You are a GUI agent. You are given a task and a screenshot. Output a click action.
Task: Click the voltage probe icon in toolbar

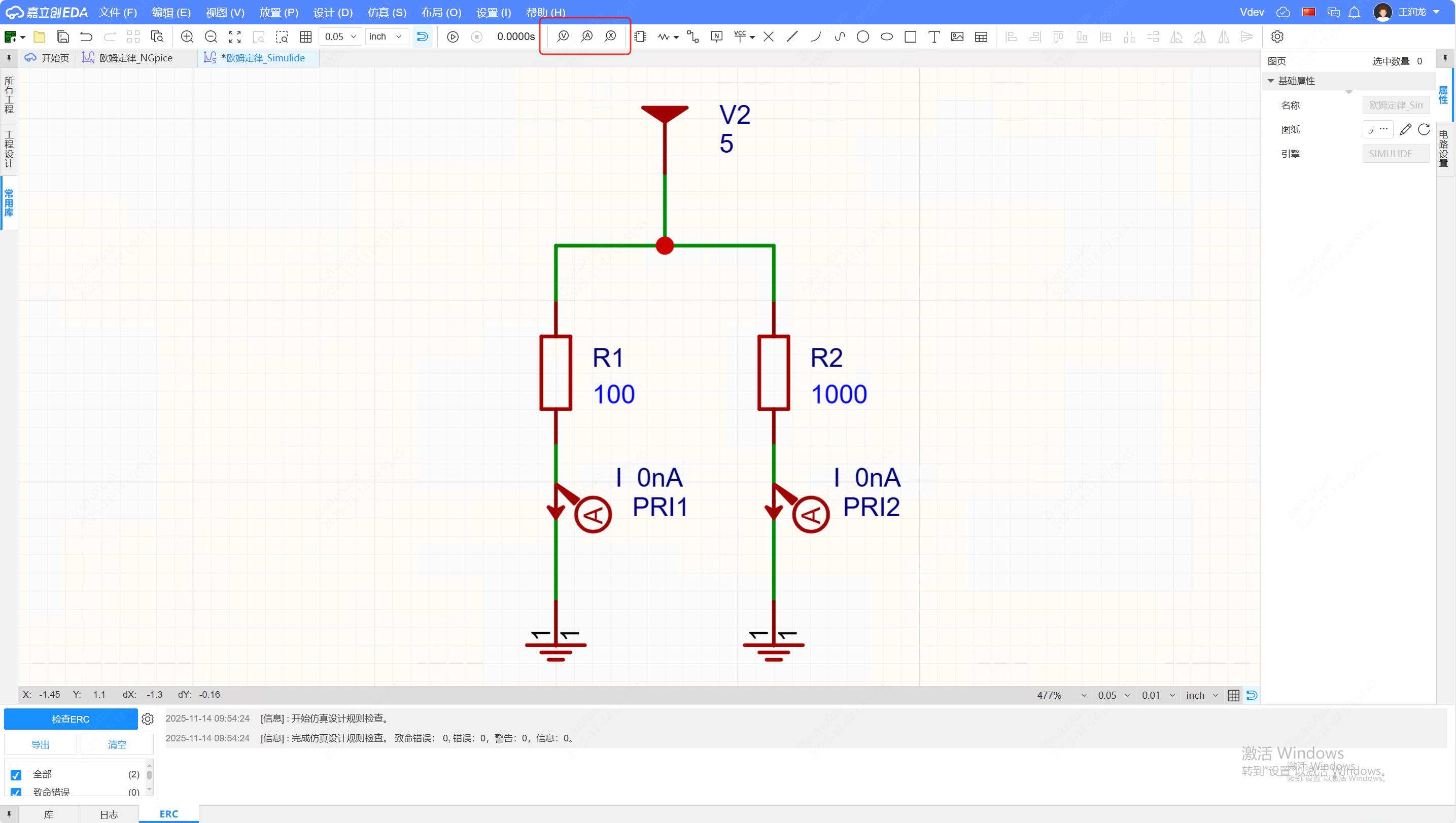coord(563,36)
